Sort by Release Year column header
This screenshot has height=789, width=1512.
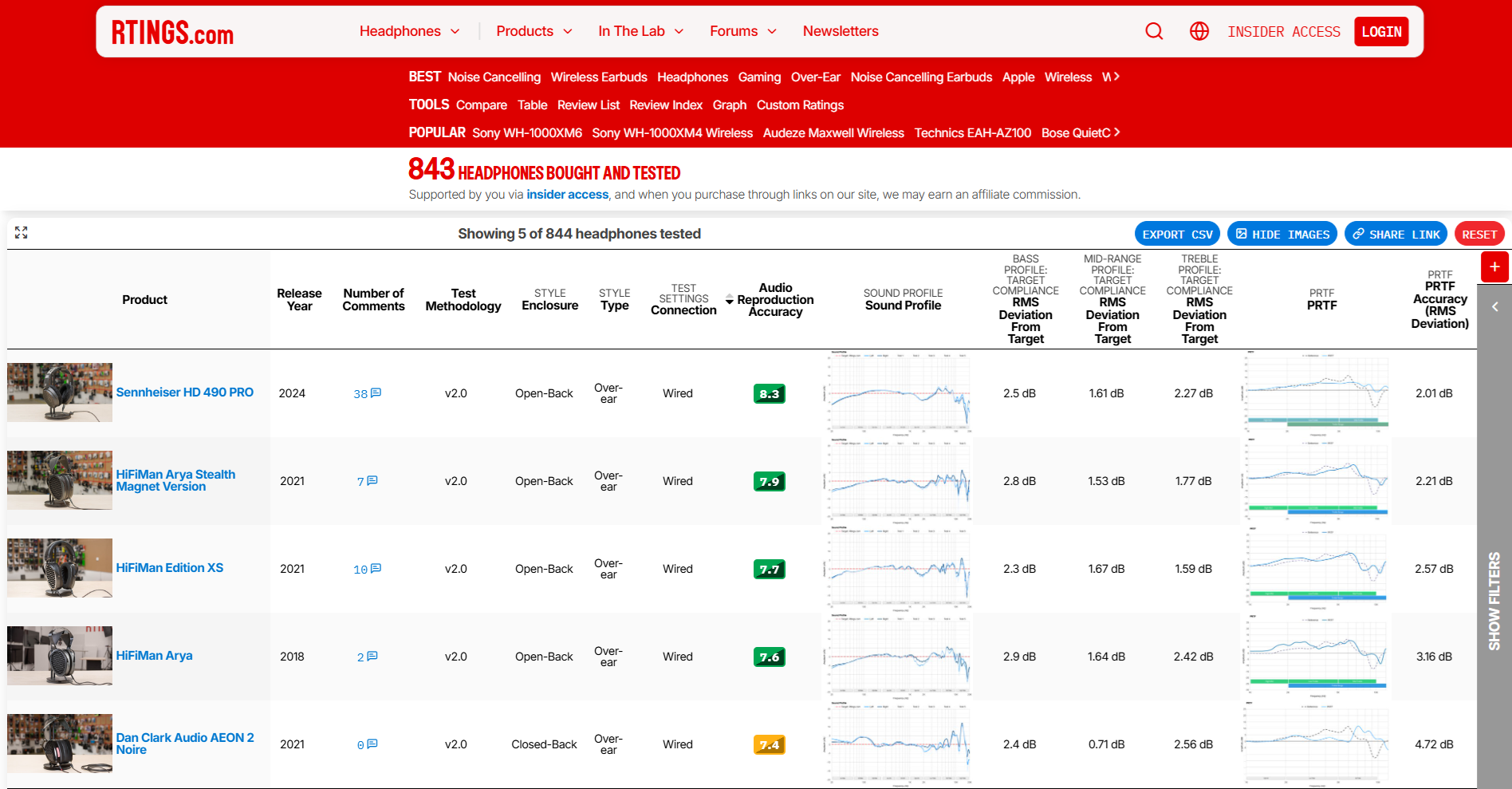coord(299,300)
